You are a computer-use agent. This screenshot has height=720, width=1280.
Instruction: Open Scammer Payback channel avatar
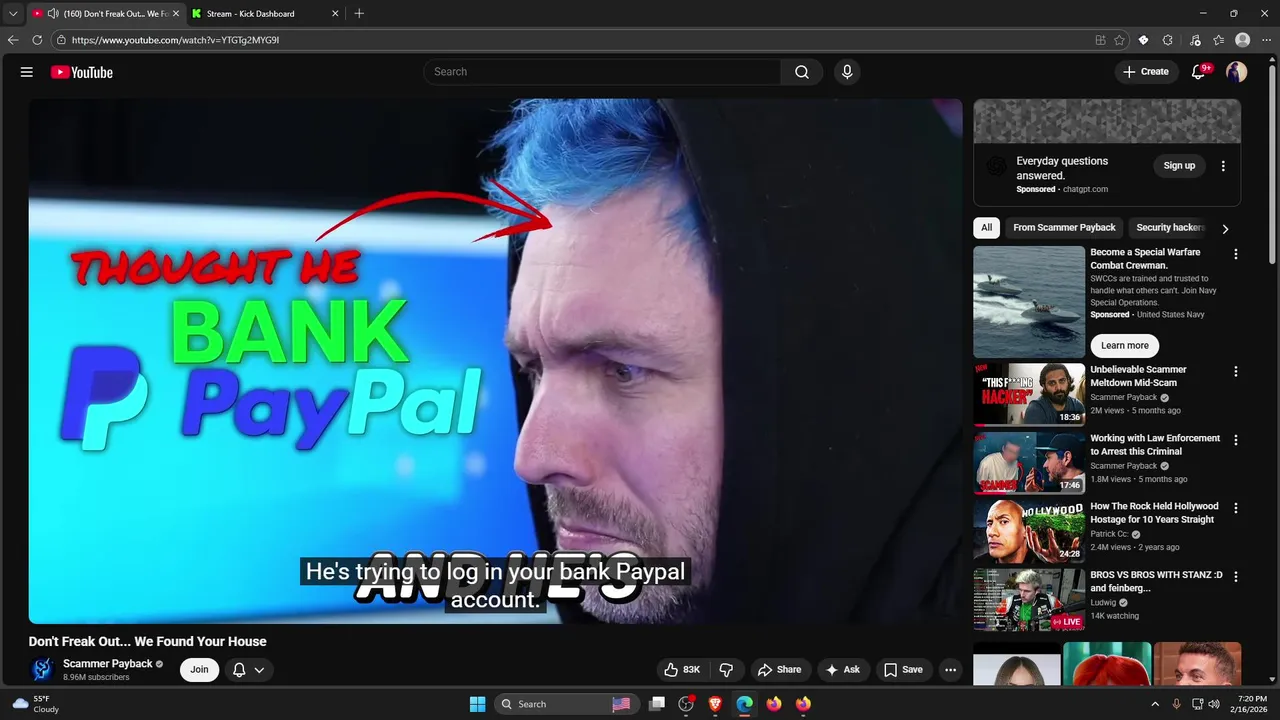(42, 669)
